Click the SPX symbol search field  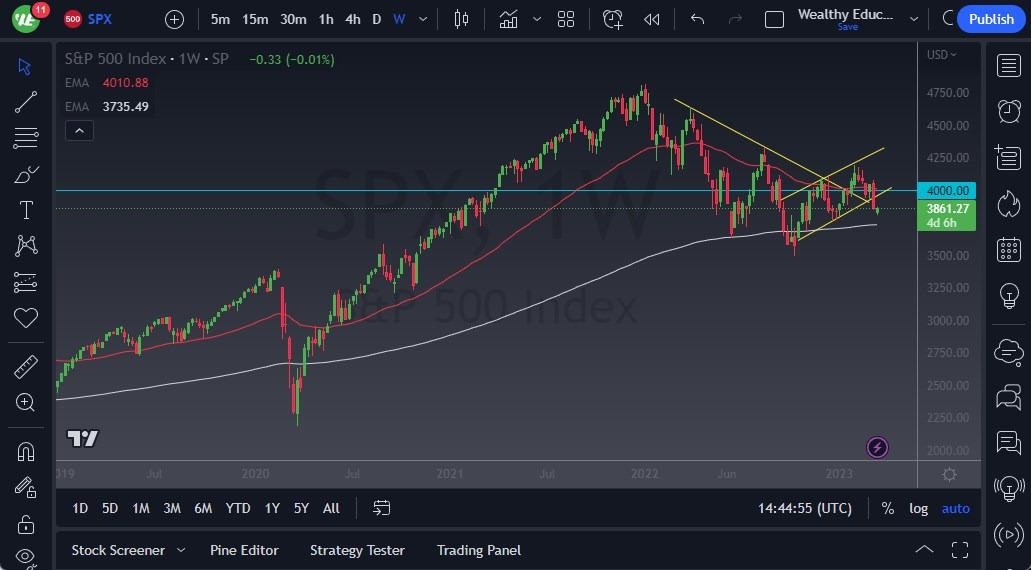(100, 19)
